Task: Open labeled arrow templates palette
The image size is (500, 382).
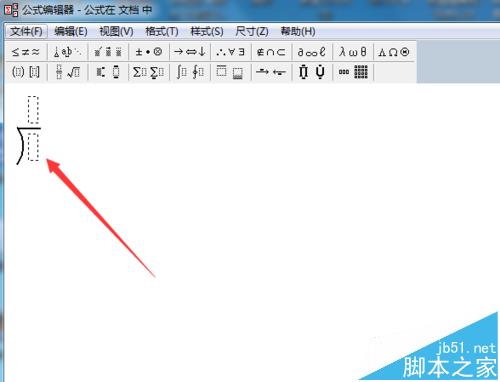Action: (271, 72)
